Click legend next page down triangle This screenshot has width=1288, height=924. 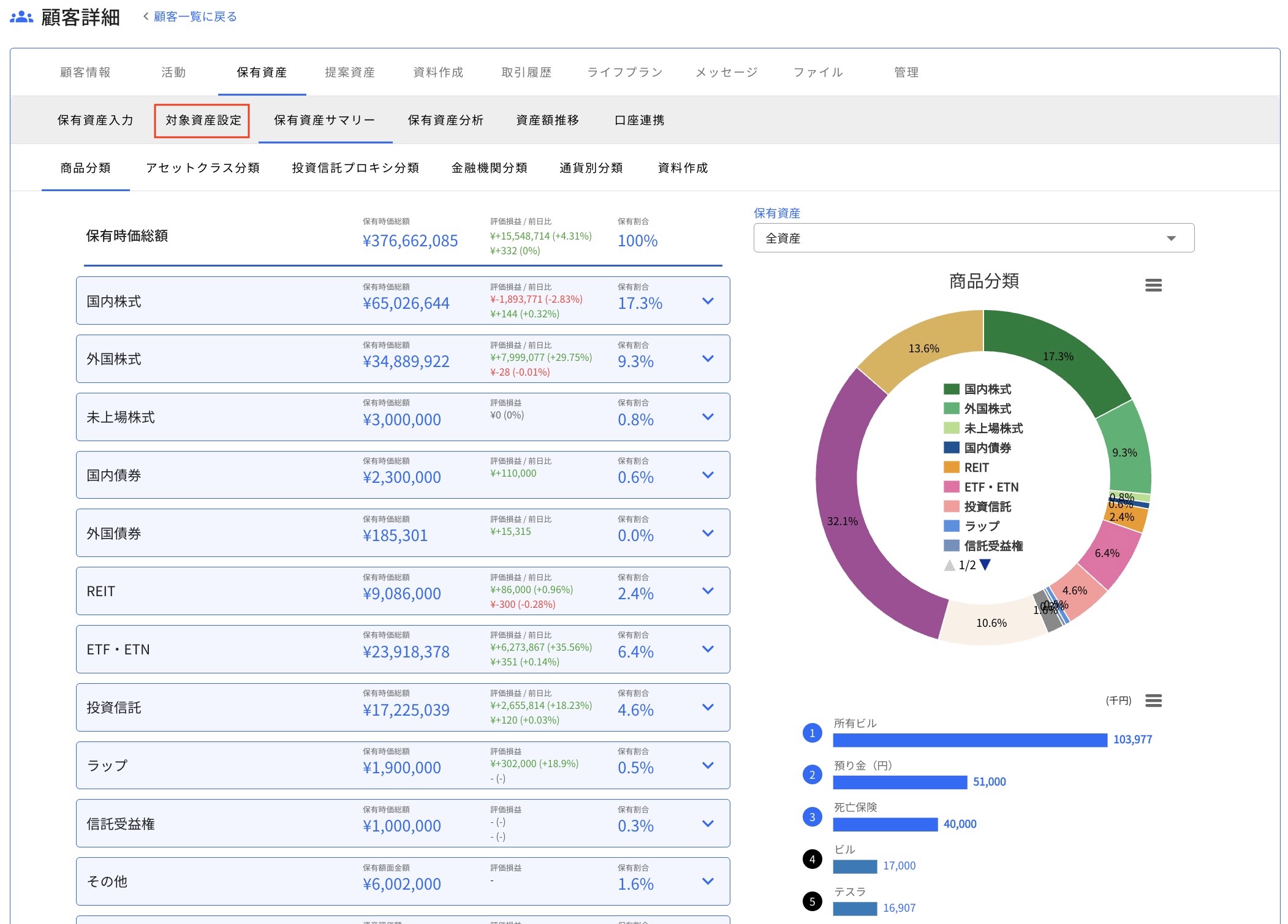coord(985,565)
